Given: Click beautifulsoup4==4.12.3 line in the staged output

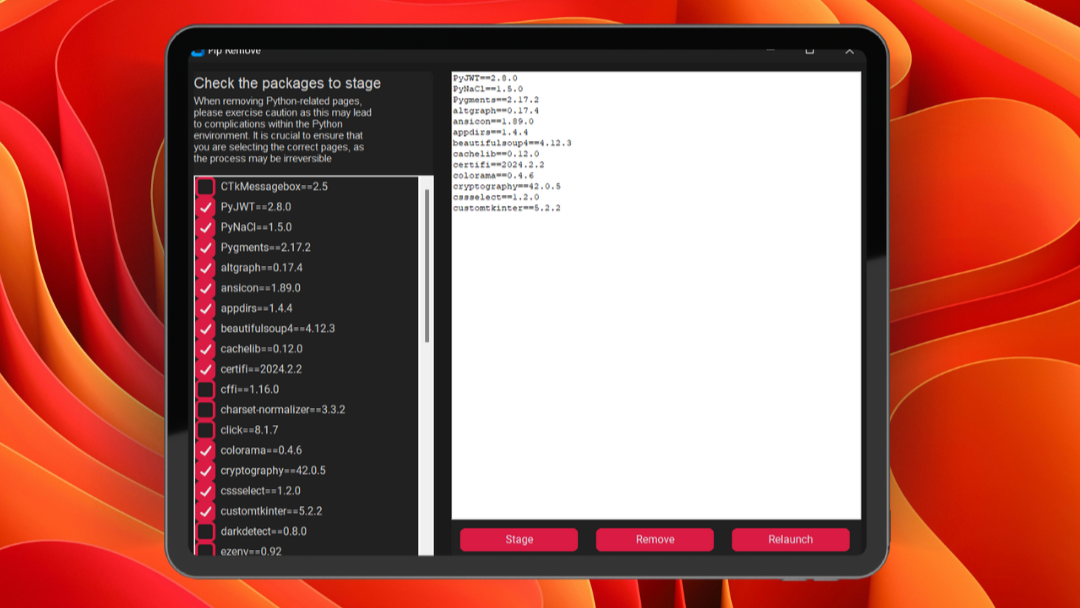Looking at the screenshot, I should [x=512, y=143].
